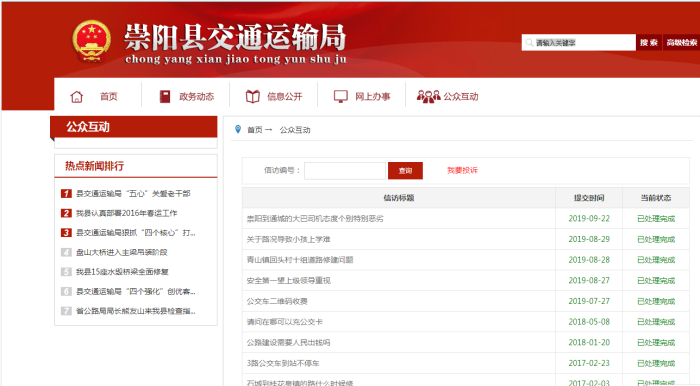The image size is (700, 386).
Task: Click the red 查询 query button
Action: coord(405,170)
